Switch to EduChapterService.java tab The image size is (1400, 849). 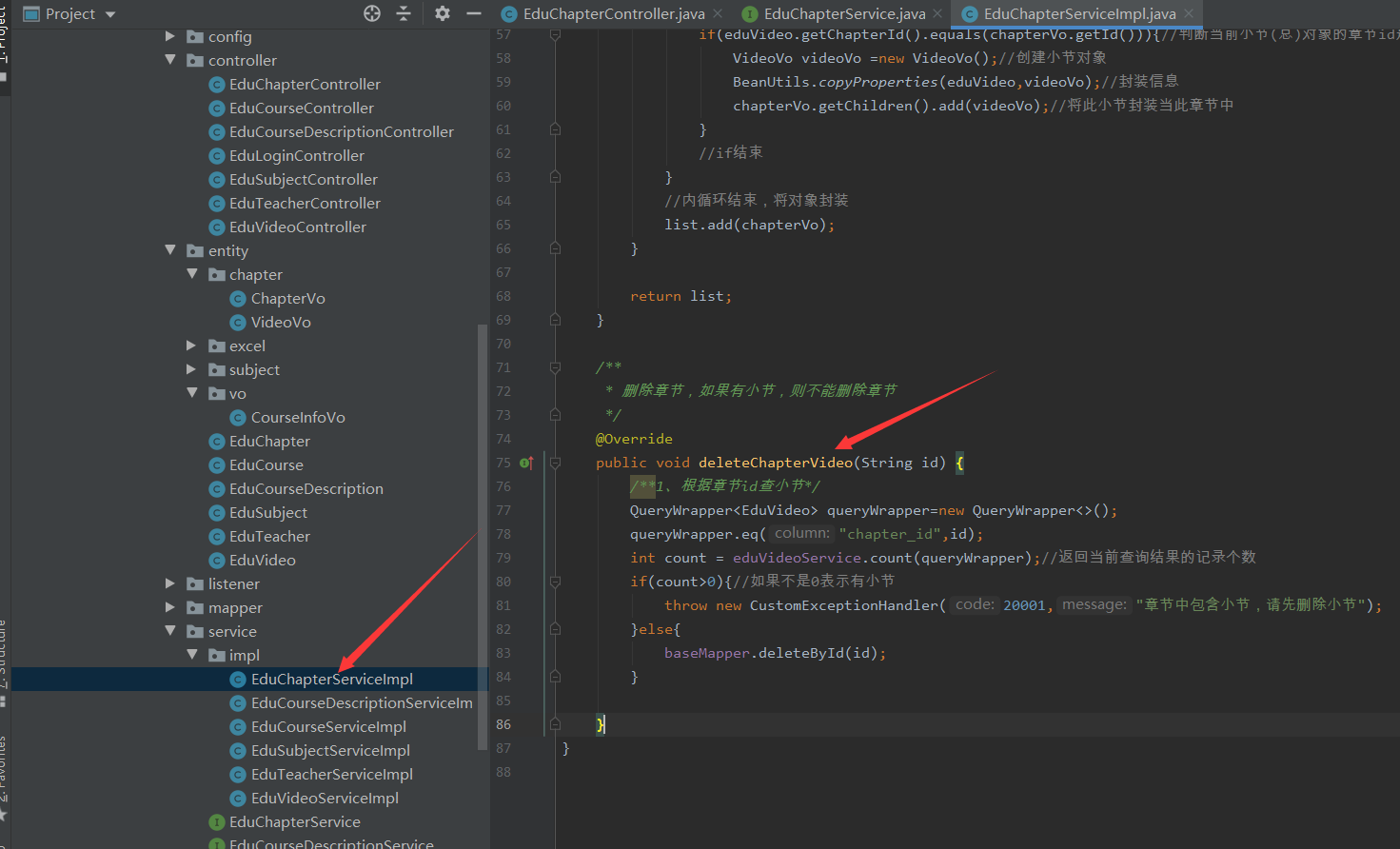click(844, 13)
